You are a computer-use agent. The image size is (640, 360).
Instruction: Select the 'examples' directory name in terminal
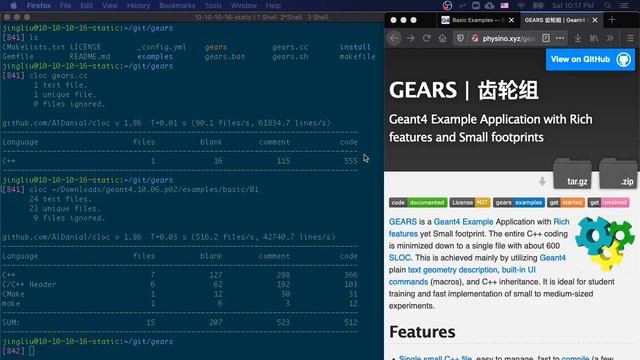click(x=155, y=56)
